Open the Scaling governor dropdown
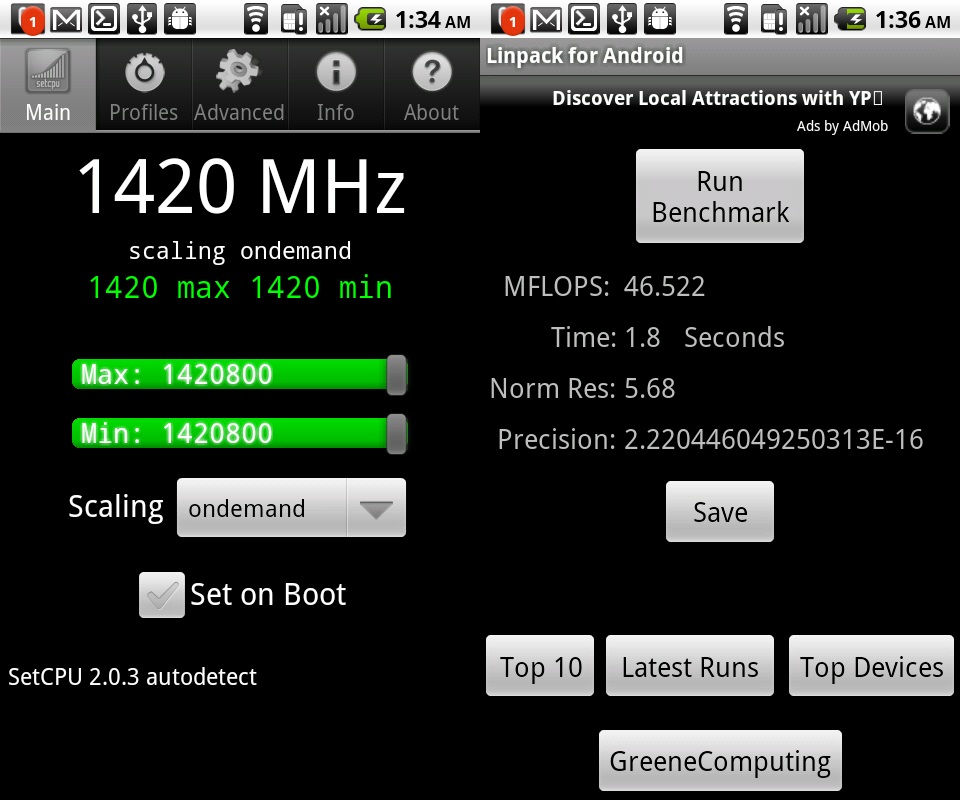 tap(291, 507)
